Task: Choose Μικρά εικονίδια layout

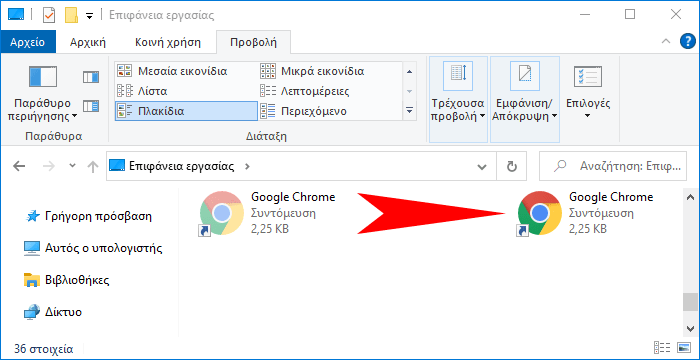Action: point(329,71)
